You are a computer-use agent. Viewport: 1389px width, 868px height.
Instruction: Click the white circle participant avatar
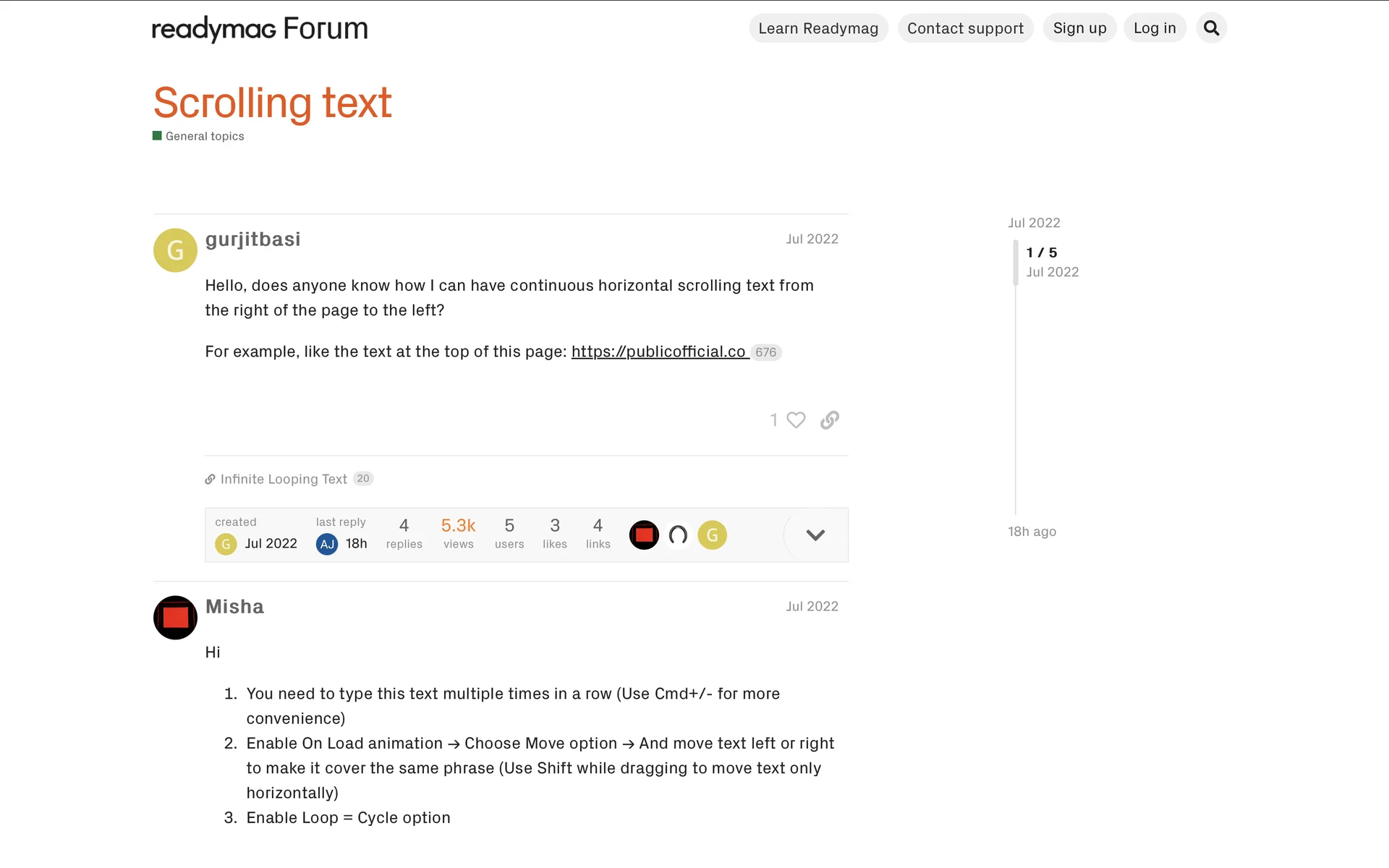pos(678,535)
